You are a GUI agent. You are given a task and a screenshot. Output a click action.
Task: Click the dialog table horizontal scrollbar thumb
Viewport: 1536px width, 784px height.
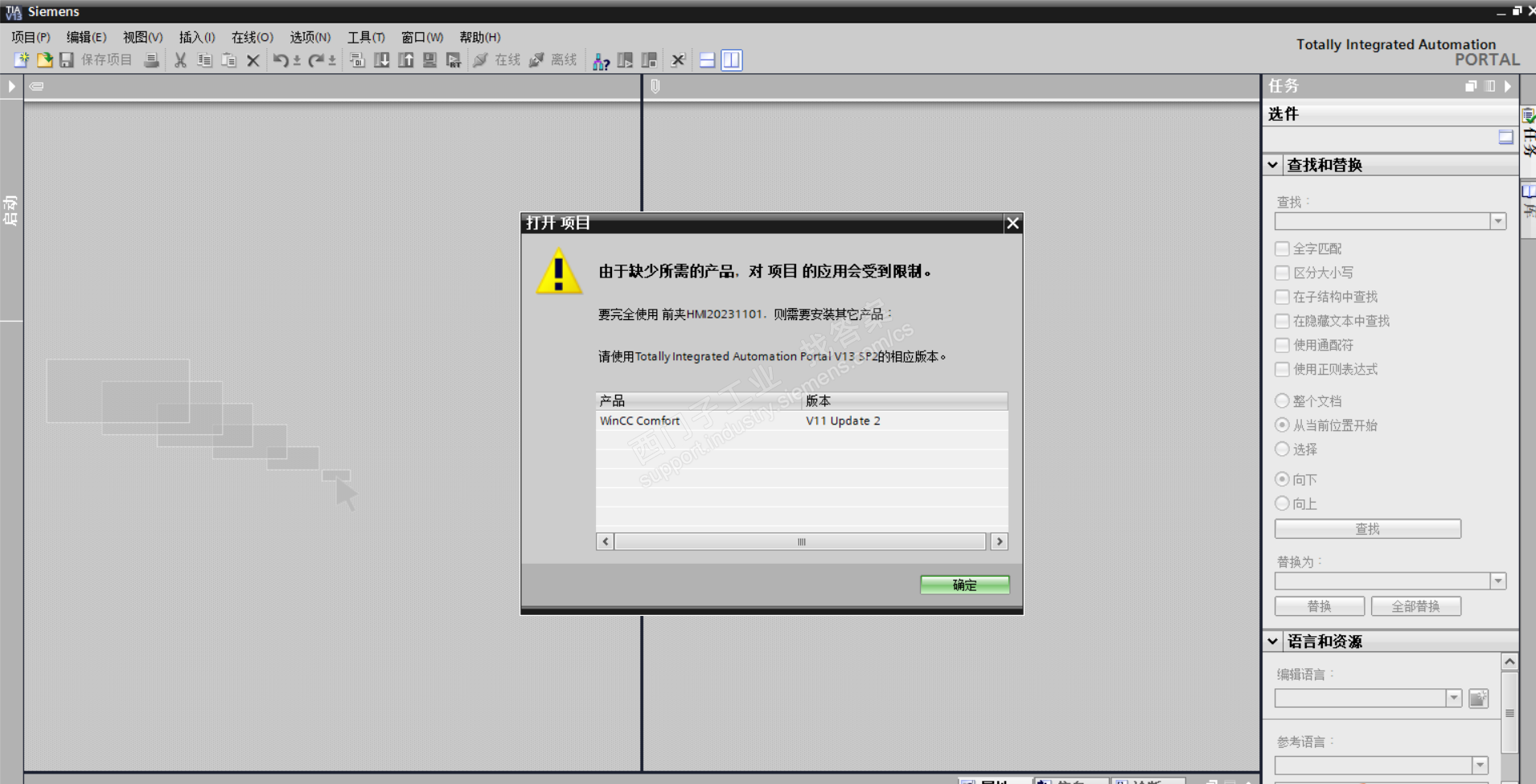click(x=801, y=542)
